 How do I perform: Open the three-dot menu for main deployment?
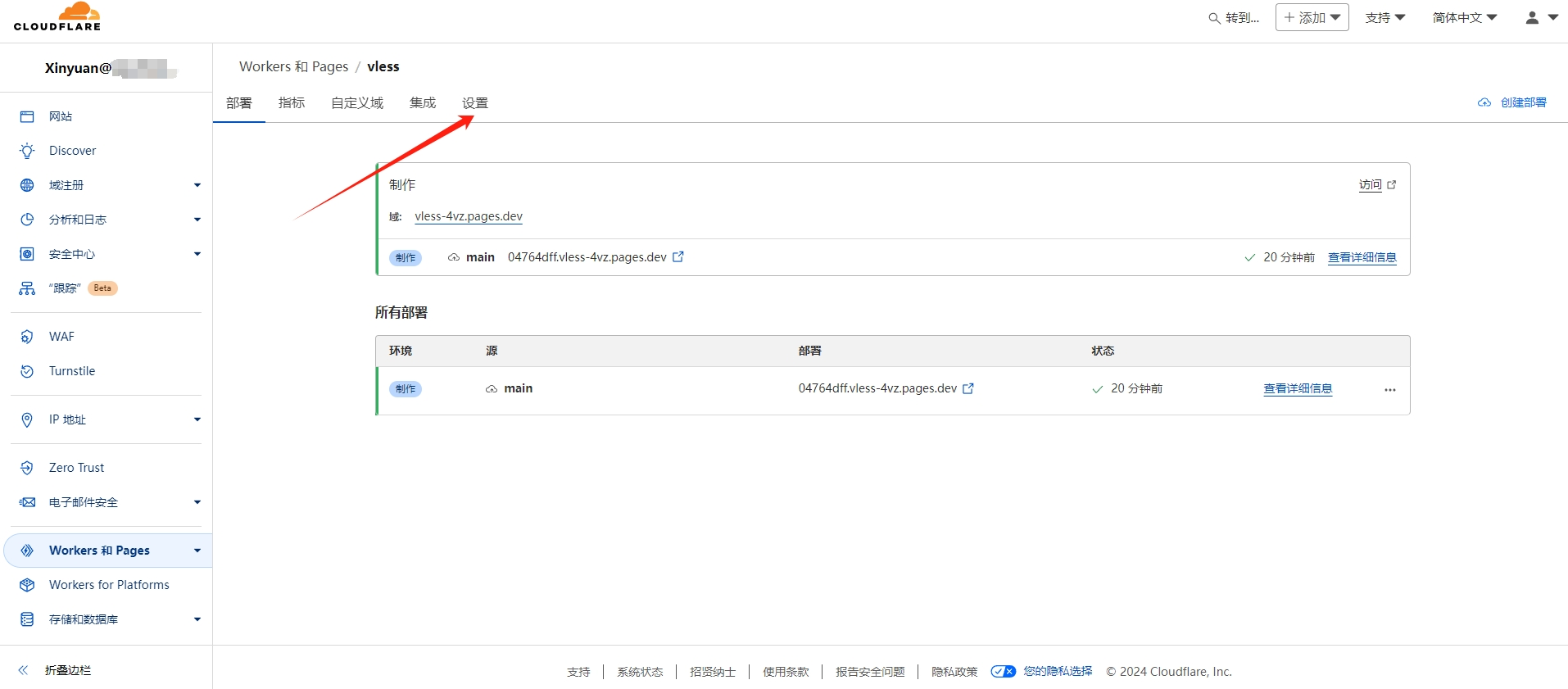[x=1389, y=390]
